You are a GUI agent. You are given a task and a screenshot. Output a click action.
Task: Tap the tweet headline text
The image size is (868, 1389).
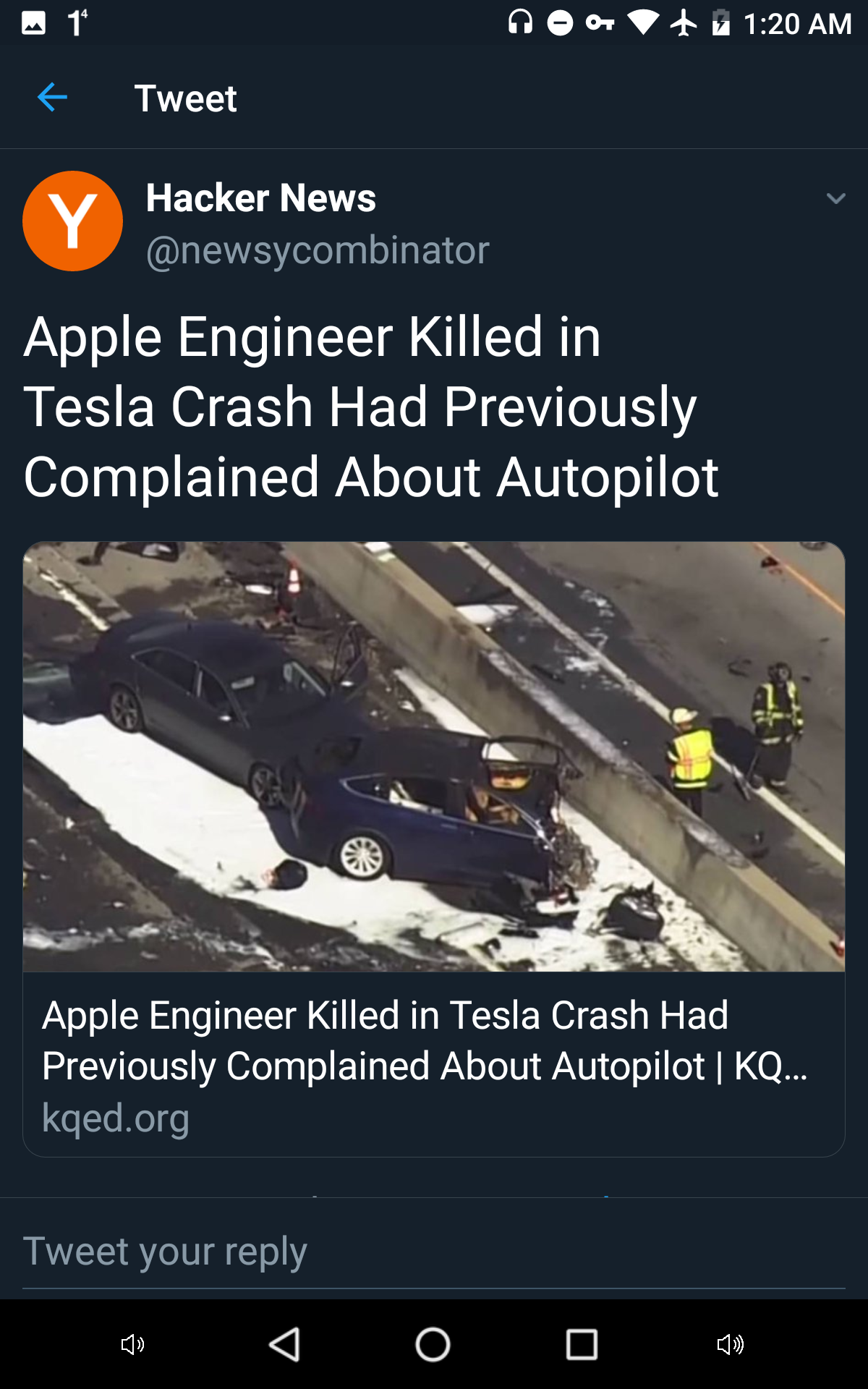370,407
